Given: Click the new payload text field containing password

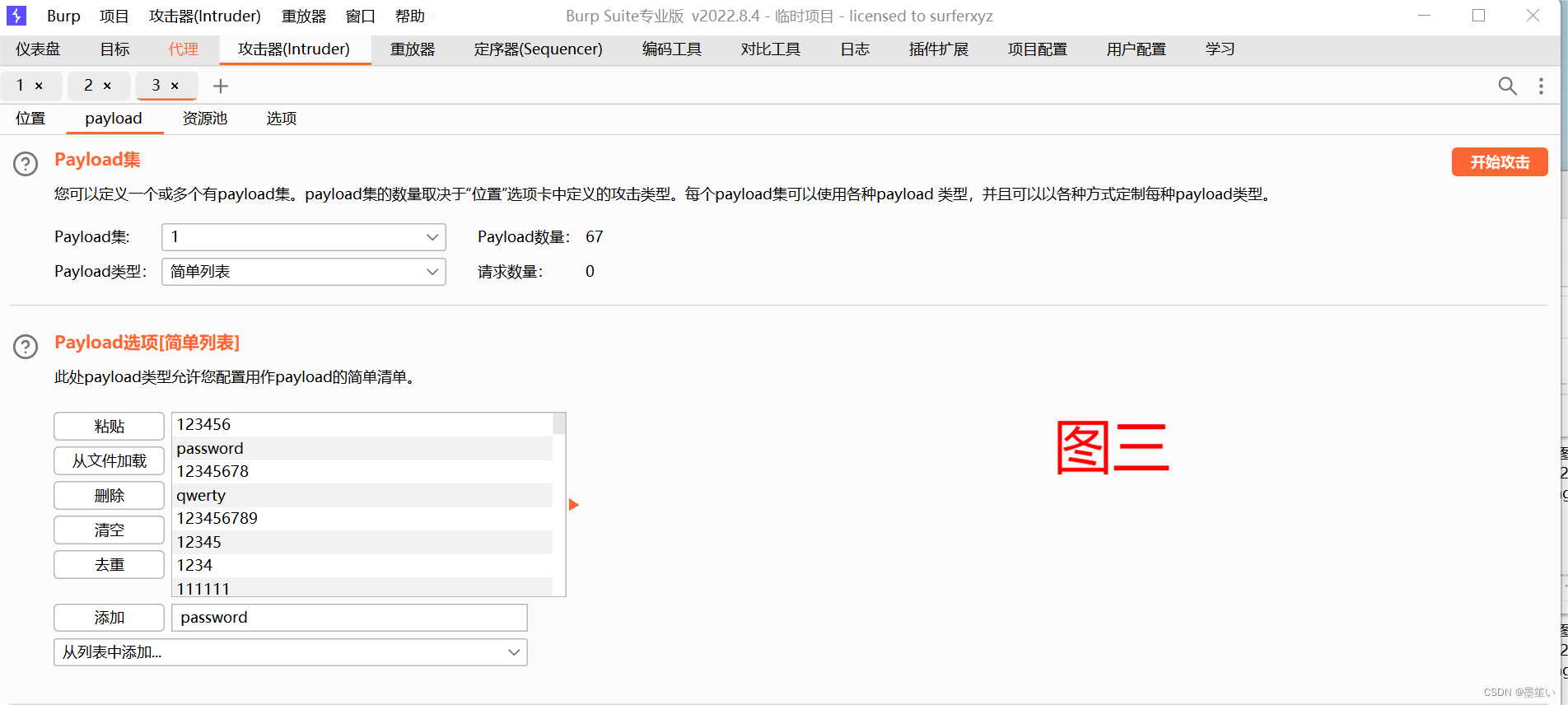Looking at the screenshot, I should (349, 618).
